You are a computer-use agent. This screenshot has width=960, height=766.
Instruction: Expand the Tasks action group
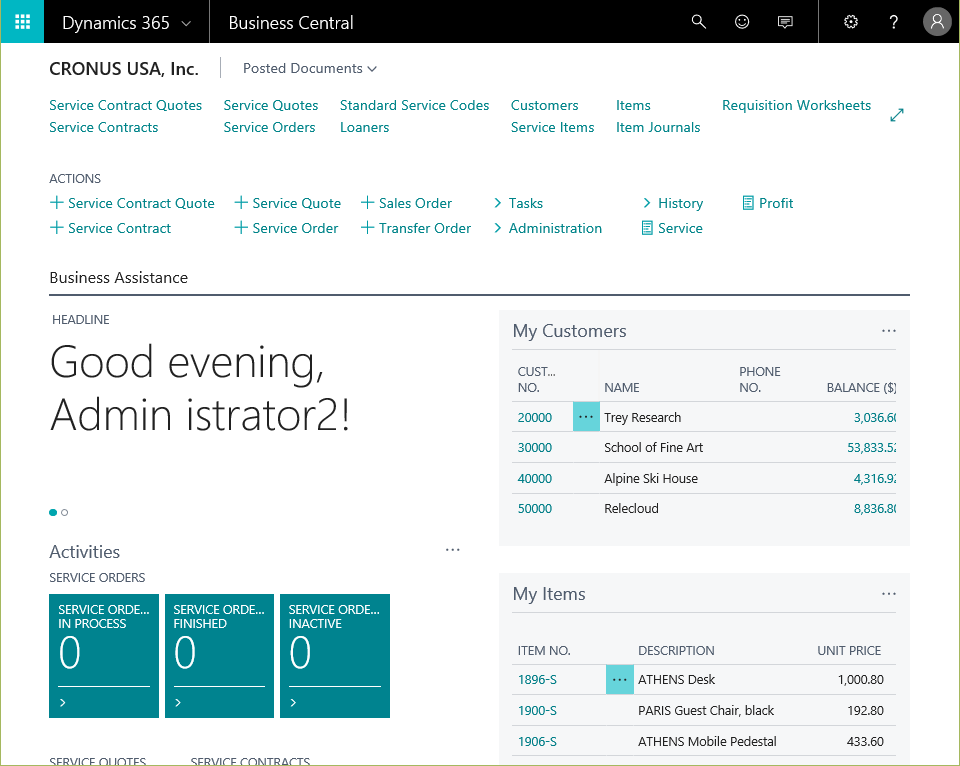(x=518, y=203)
